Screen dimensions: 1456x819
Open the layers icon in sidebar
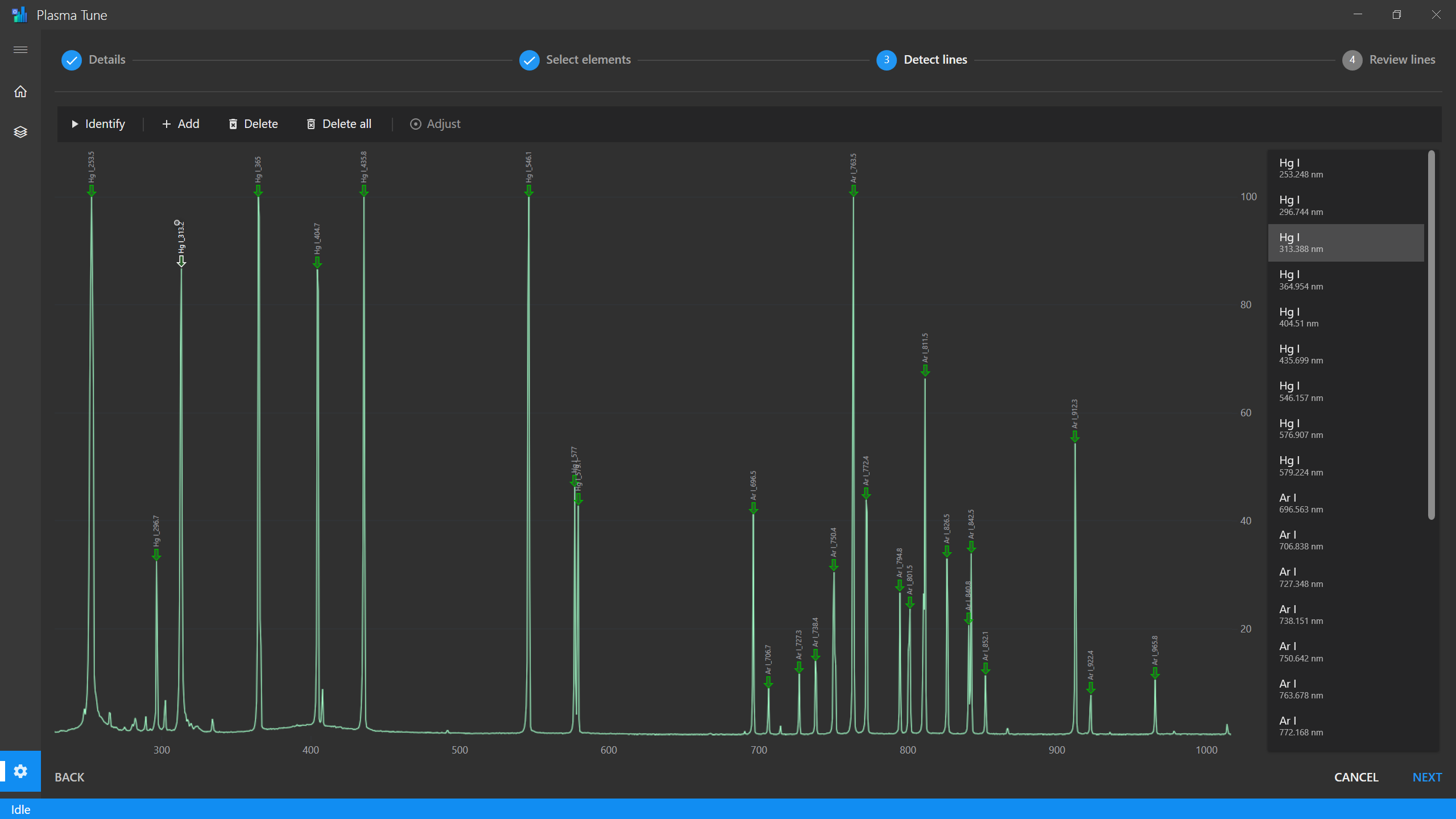[20, 132]
